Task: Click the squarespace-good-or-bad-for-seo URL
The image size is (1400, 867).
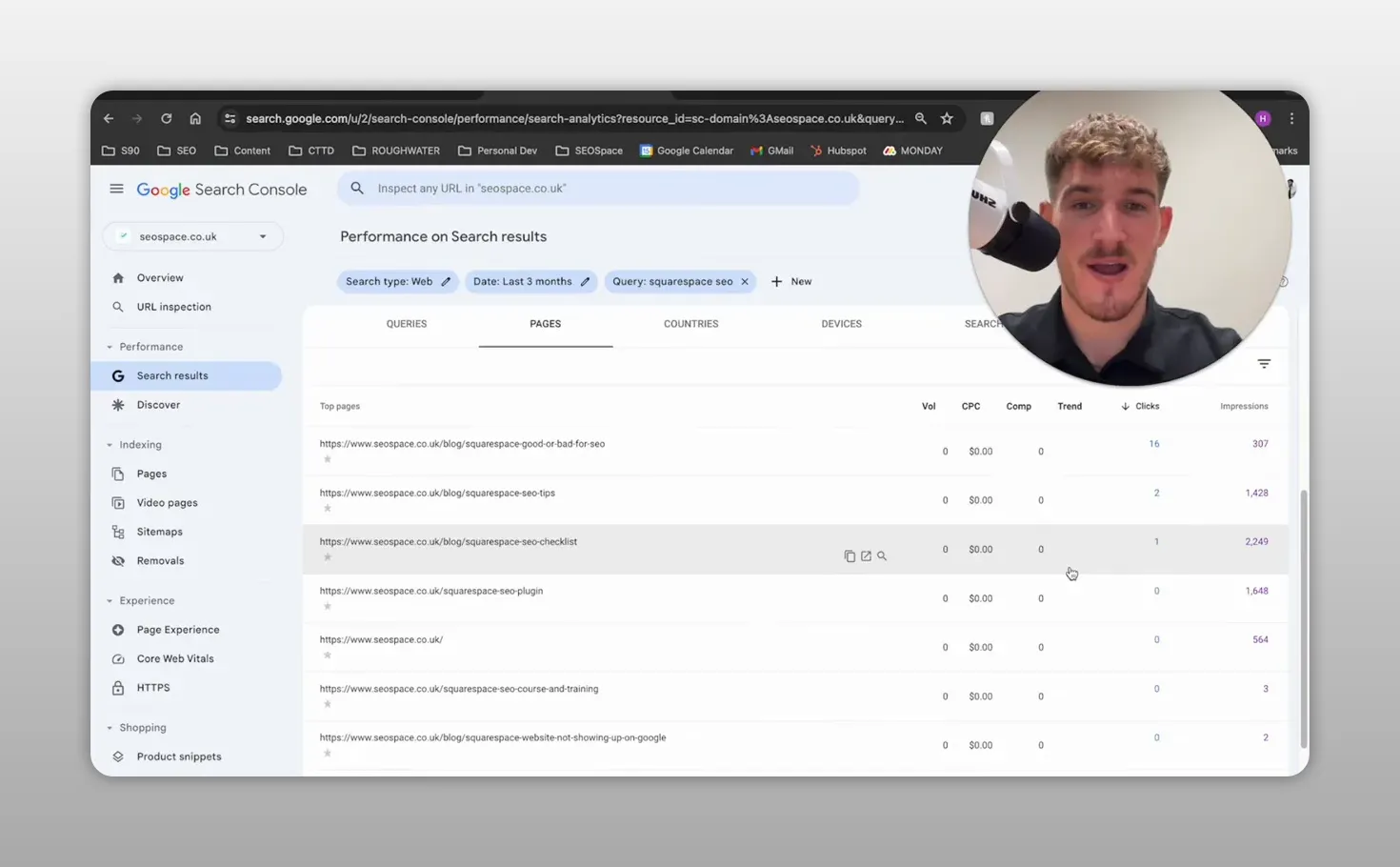Action: [x=462, y=444]
